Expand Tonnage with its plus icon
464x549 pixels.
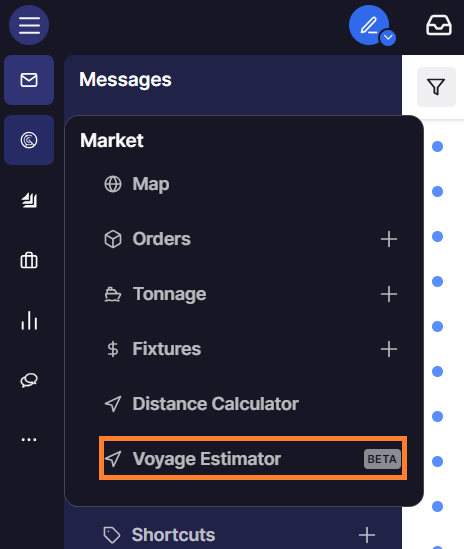389,294
